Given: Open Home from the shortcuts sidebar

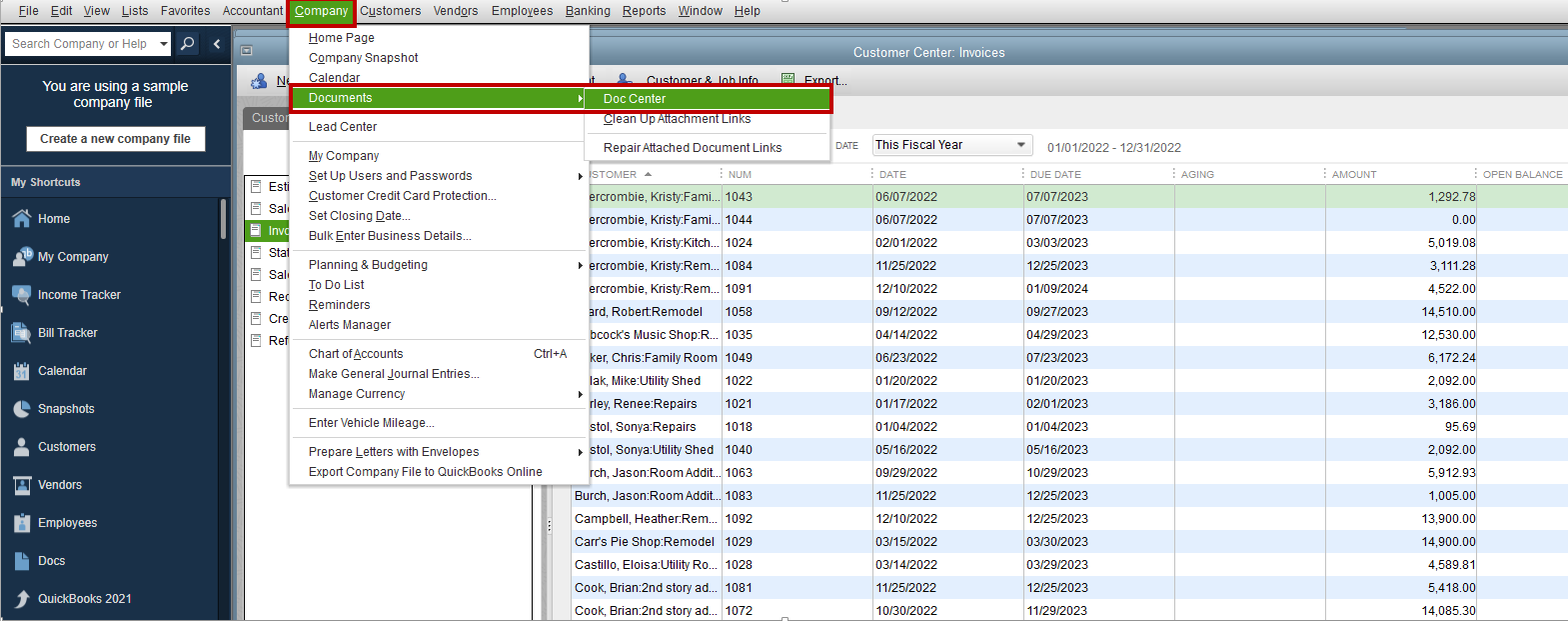Looking at the screenshot, I should (x=54, y=219).
